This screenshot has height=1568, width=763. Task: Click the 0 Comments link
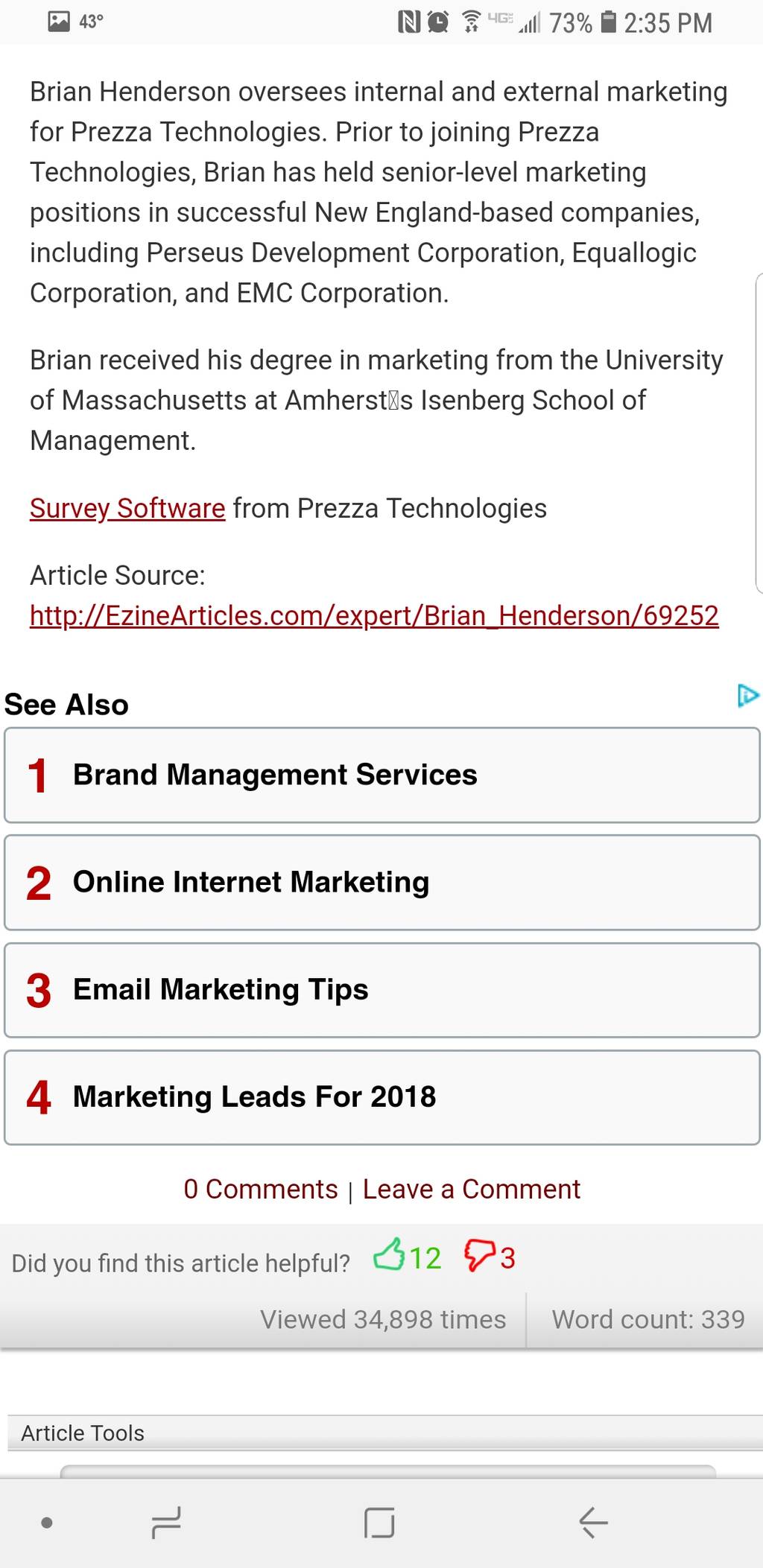tap(261, 1189)
